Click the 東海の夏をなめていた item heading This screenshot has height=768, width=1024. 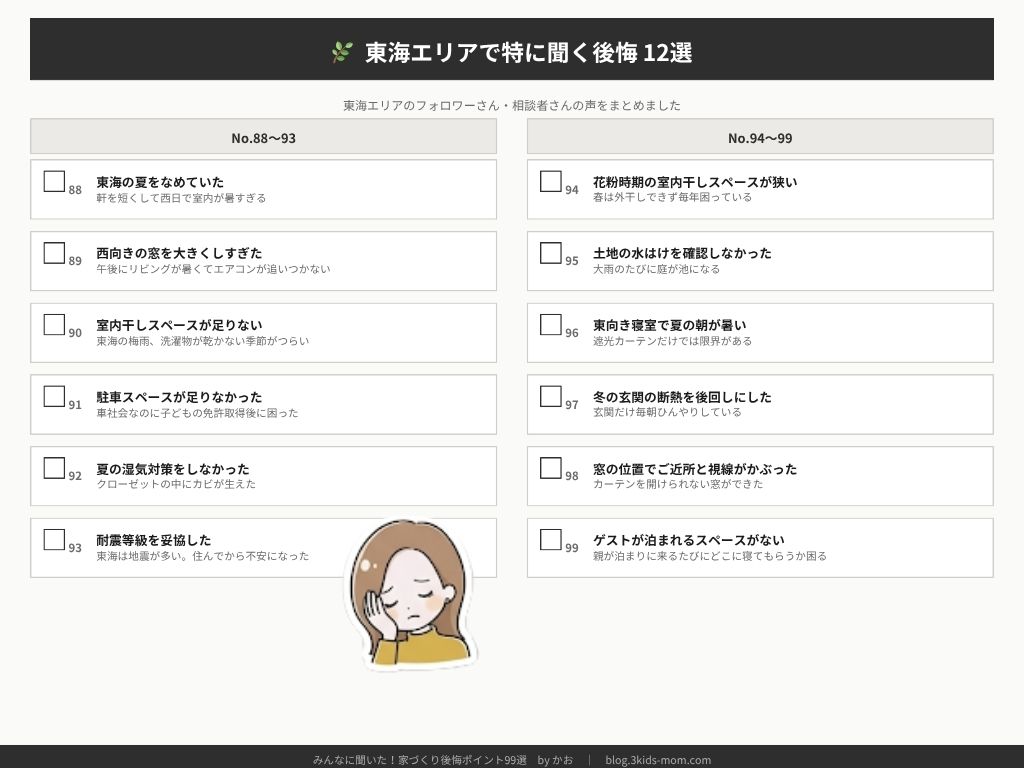click(160, 182)
